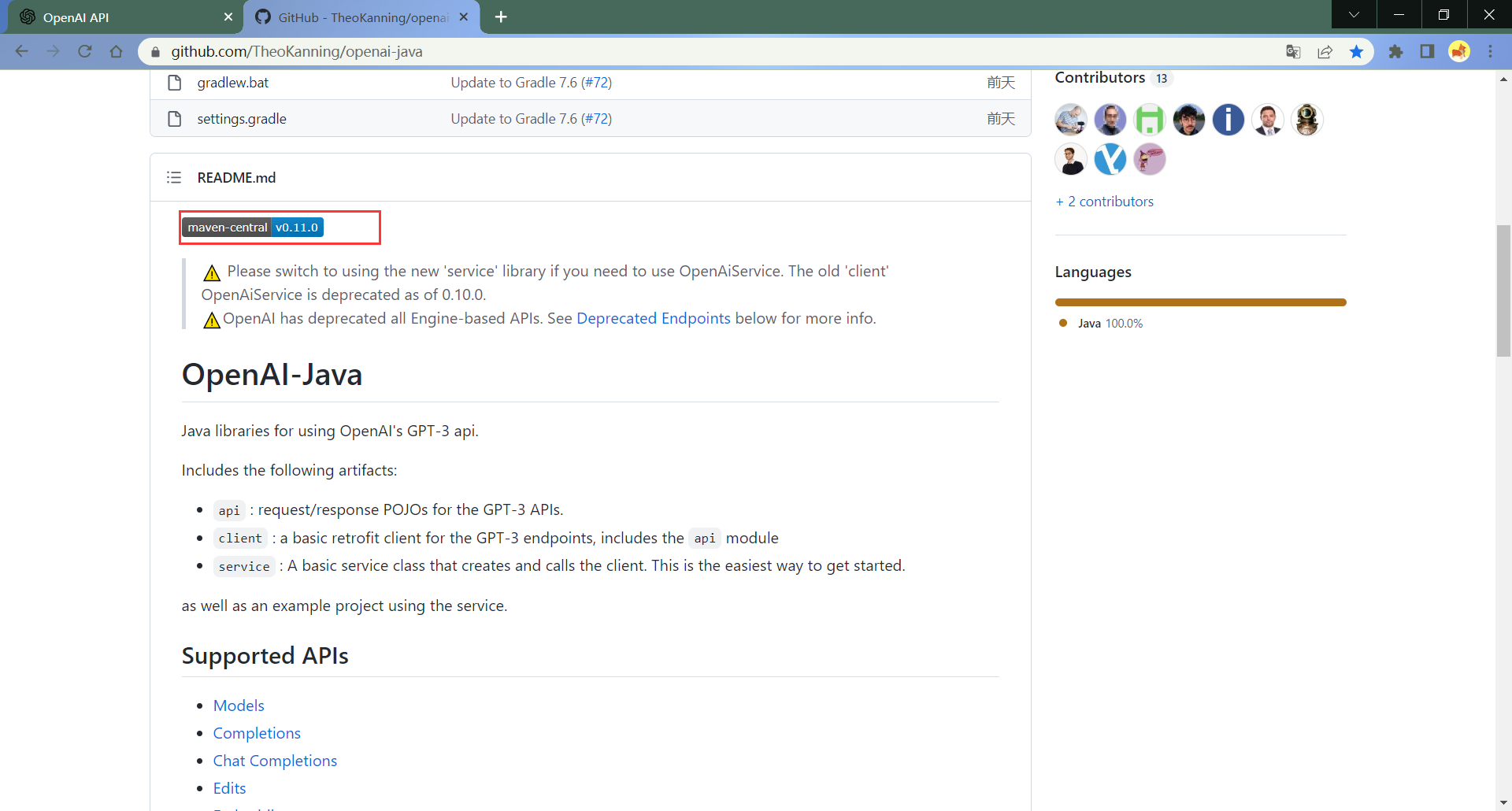The image size is (1512, 811).
Task: Open the Edits API link
Action: [x=229, y=788]
